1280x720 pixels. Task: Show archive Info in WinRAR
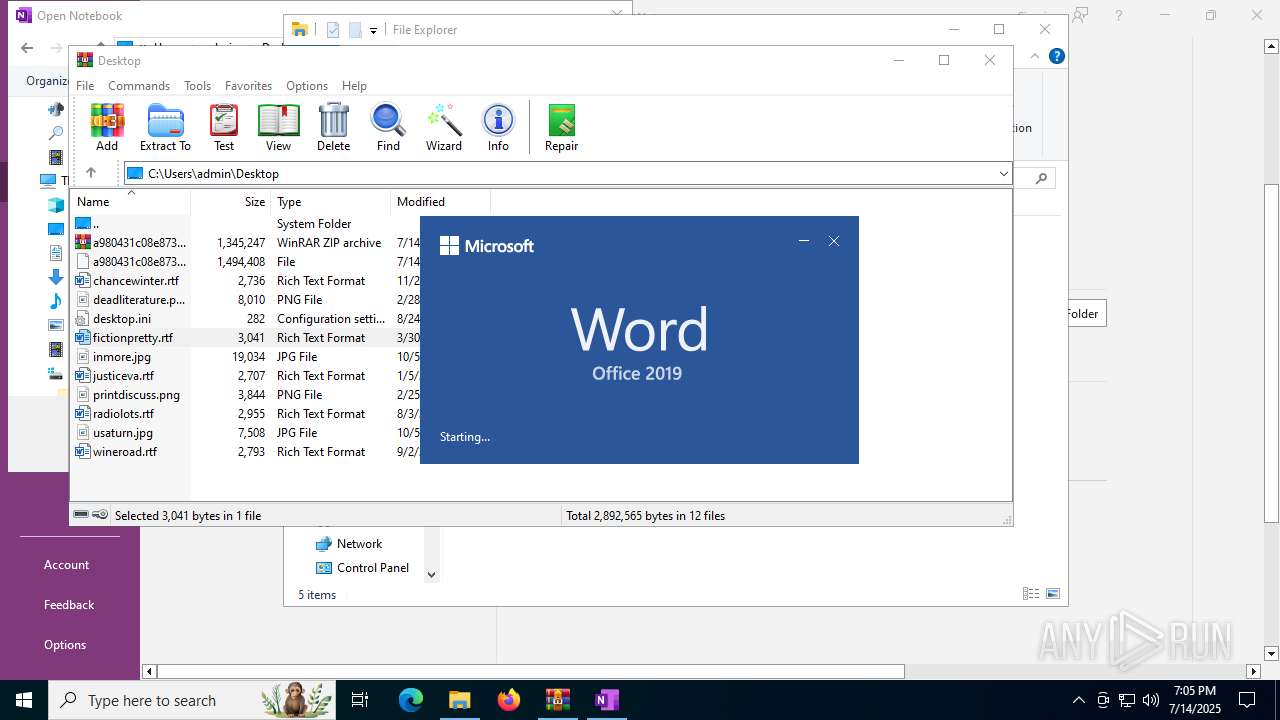(x=498, y=127)
